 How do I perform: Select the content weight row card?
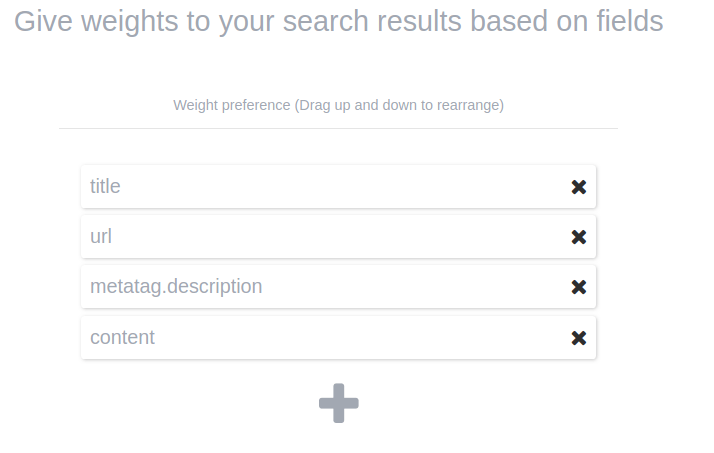click(x=338, y=338)
